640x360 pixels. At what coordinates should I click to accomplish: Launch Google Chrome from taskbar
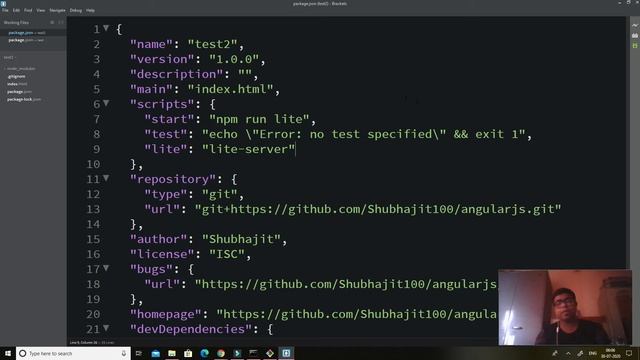point(221,353)
